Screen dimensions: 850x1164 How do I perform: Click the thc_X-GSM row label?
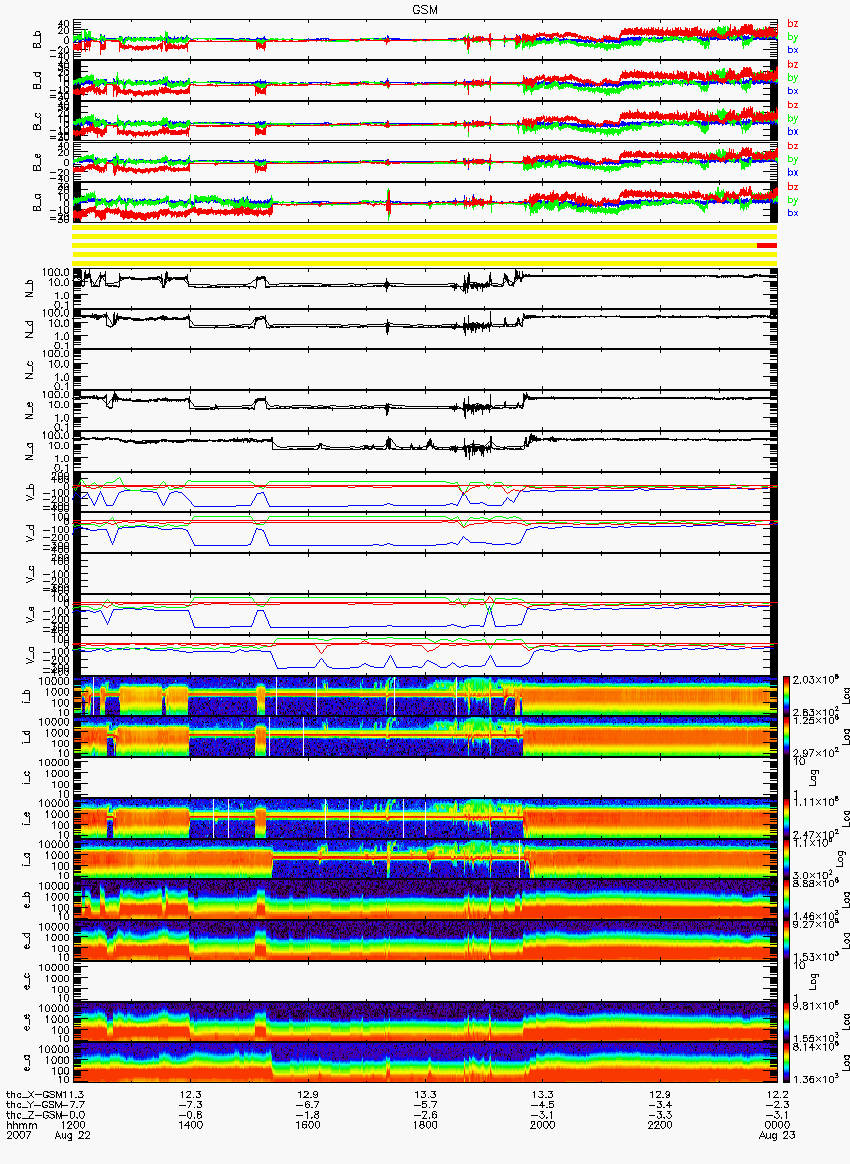click(35, 1095)
